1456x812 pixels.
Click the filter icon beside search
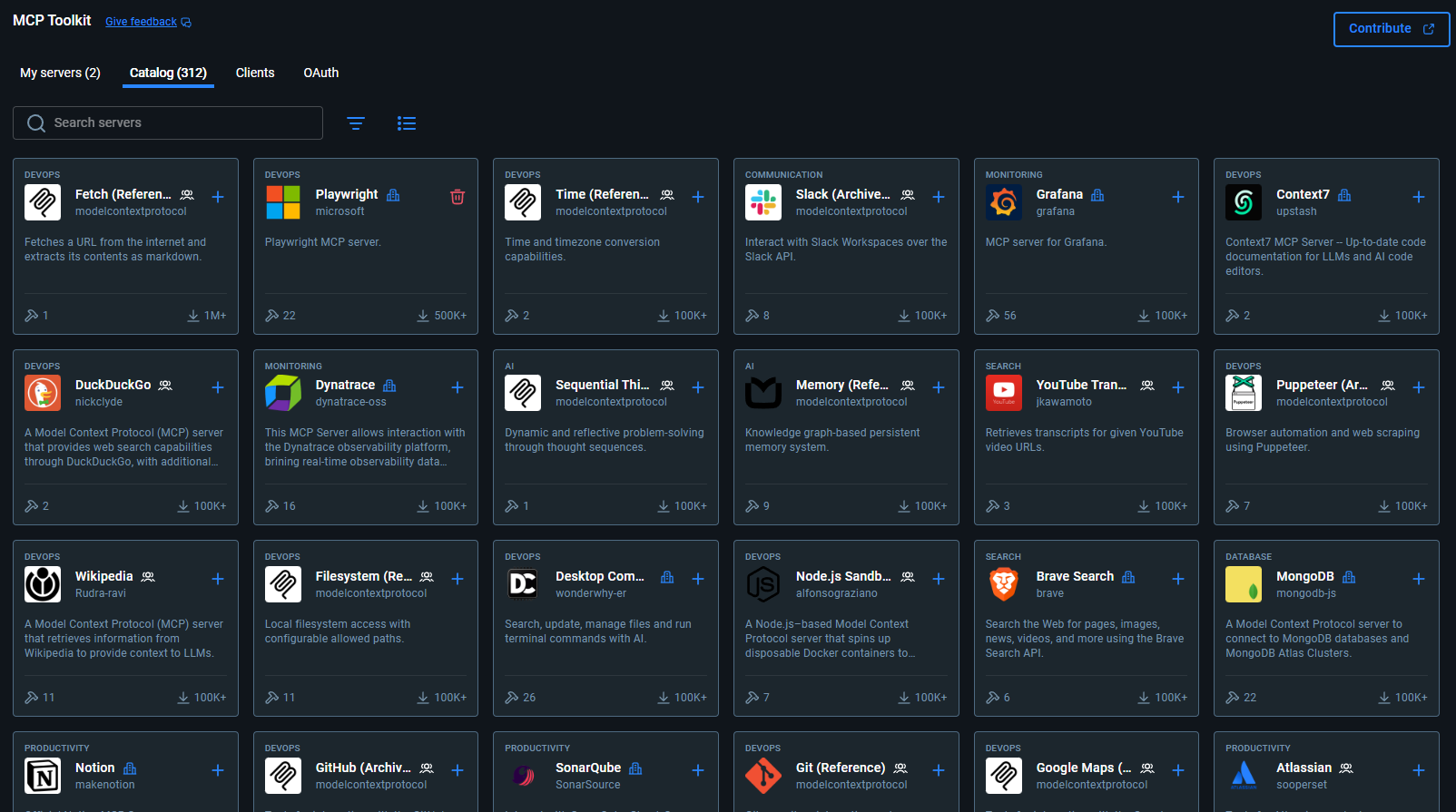point(356,123)
